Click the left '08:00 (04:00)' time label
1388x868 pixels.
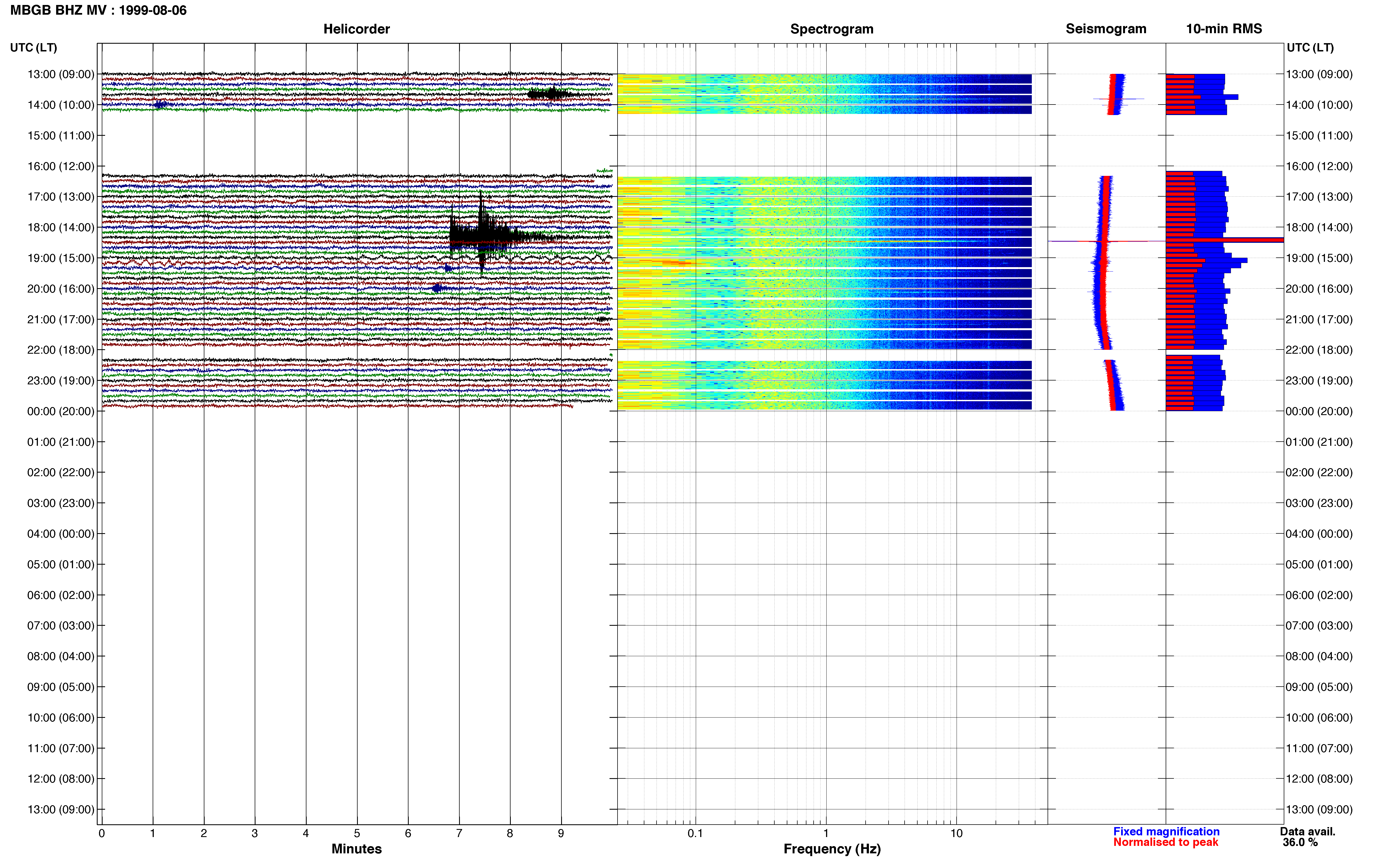pos(61,656)
